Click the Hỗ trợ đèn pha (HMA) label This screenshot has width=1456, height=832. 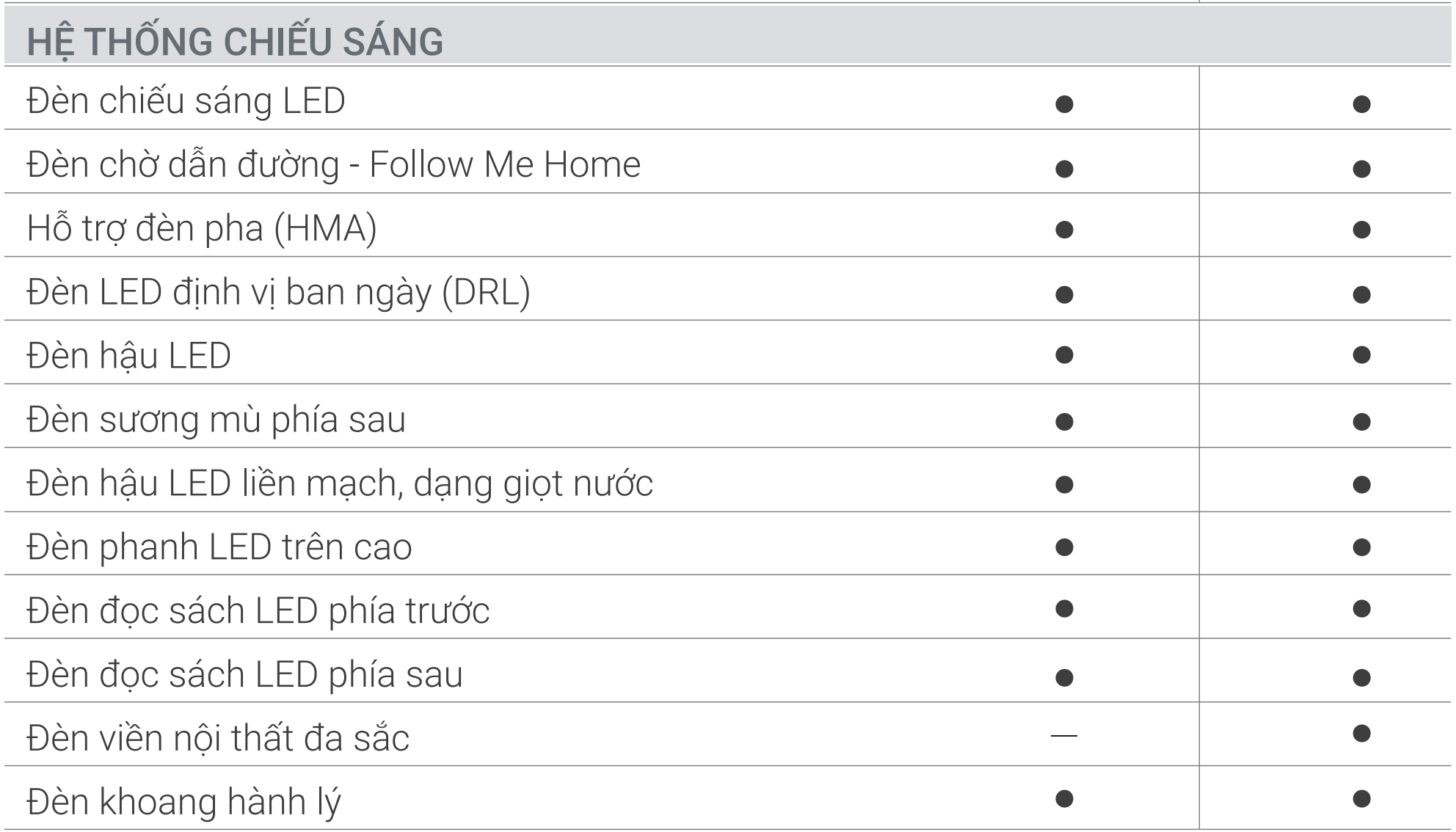[x=202, y=228]
